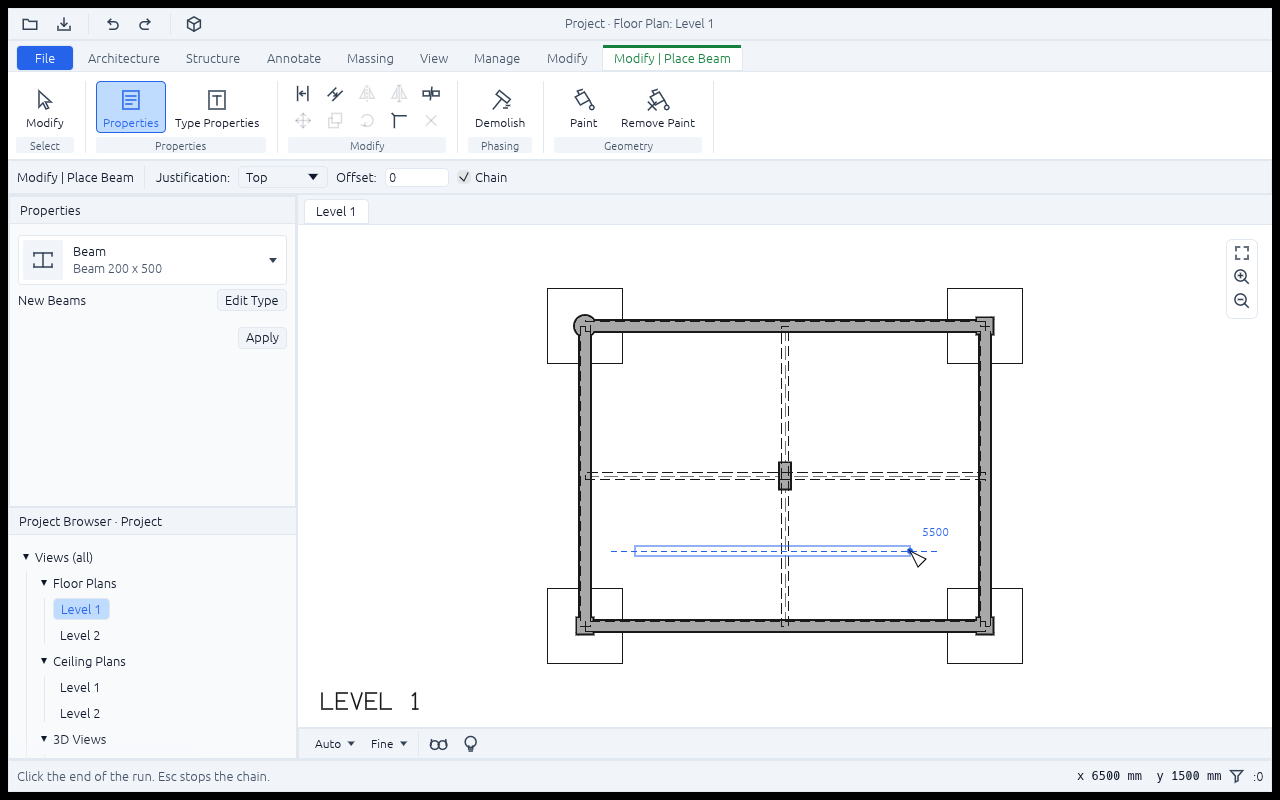Image resolution: width=1280 pixels, height=800 pixels.
Task: Open the File menu
Action: pyautogui.click(x=45, y=58)
